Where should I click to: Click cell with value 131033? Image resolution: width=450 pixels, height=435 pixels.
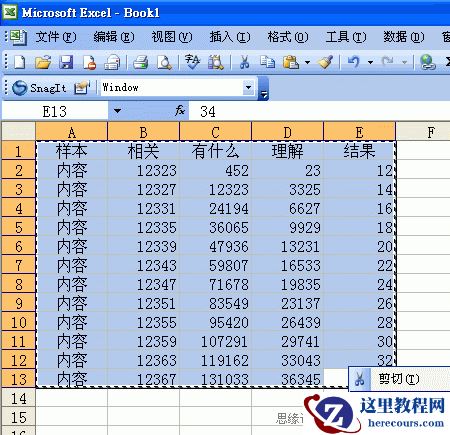216,379
